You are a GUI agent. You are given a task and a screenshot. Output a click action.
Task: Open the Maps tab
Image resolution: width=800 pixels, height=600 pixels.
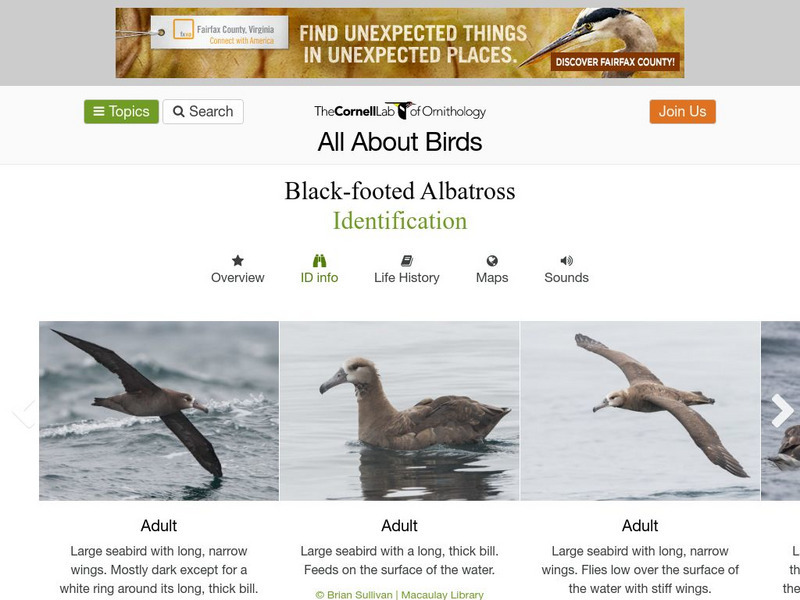coord(492,278)
